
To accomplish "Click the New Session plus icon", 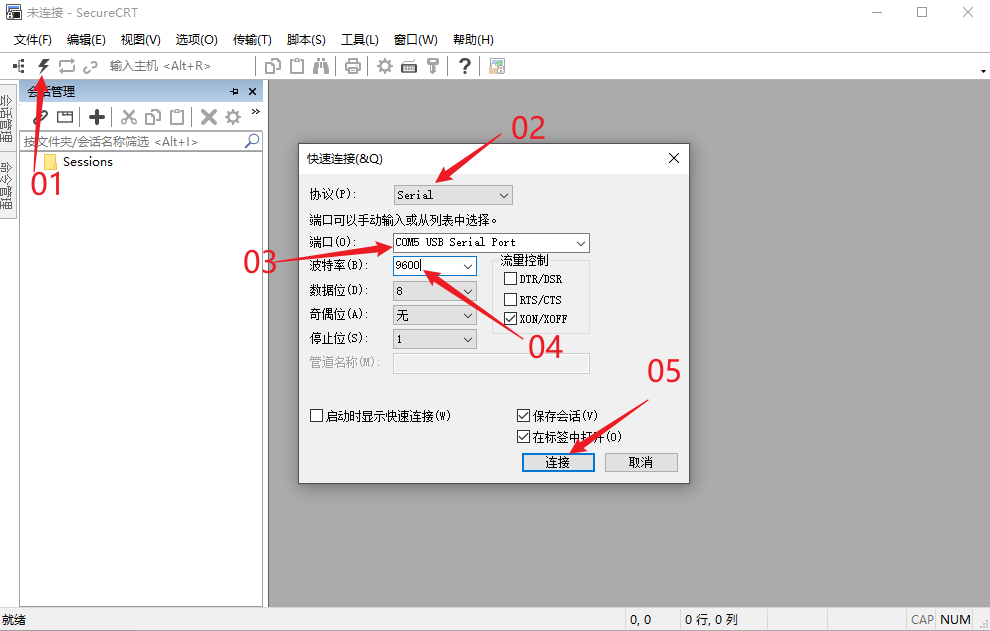I will (x=97, y=117).
